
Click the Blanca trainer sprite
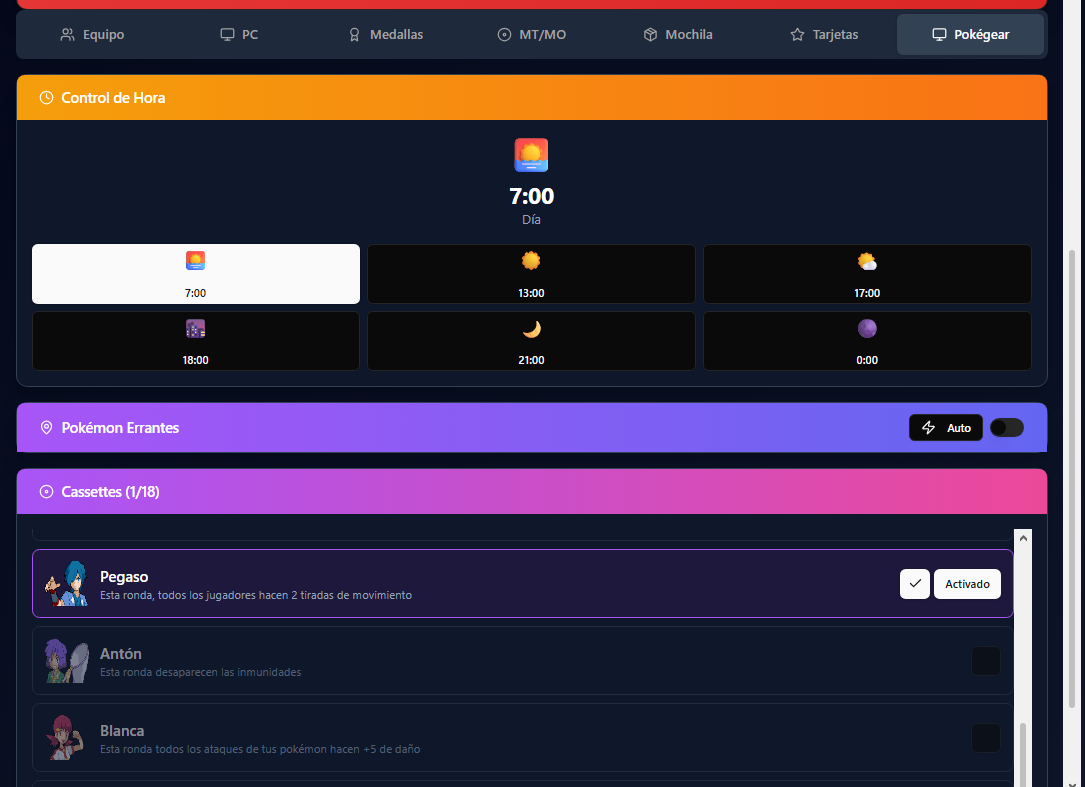click(x=65, y=738)
